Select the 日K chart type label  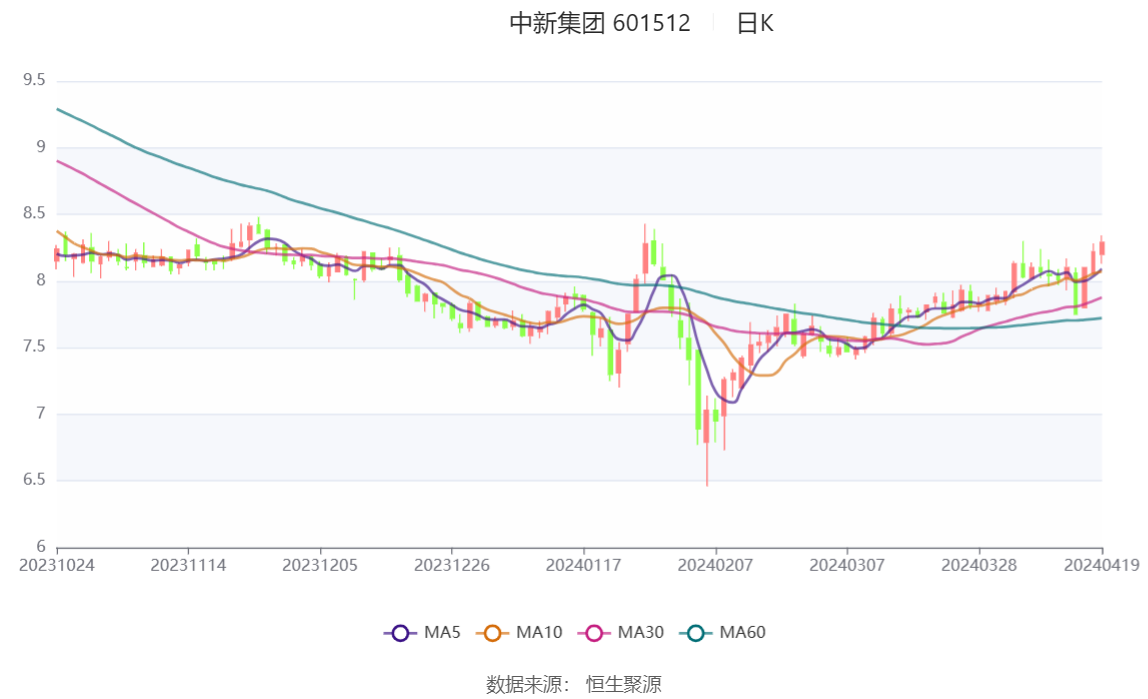point(754,24)
